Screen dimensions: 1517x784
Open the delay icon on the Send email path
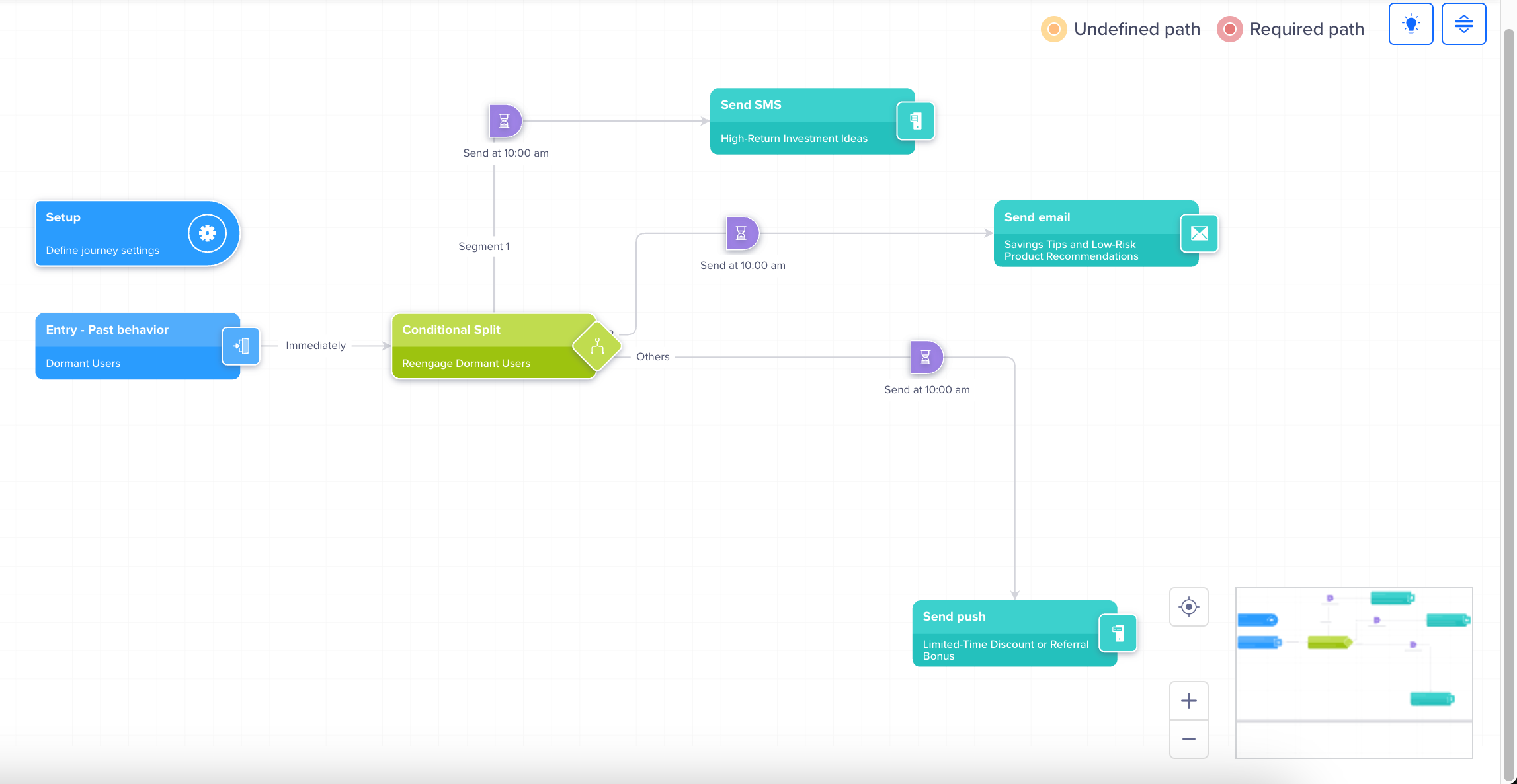click(742, 233)
